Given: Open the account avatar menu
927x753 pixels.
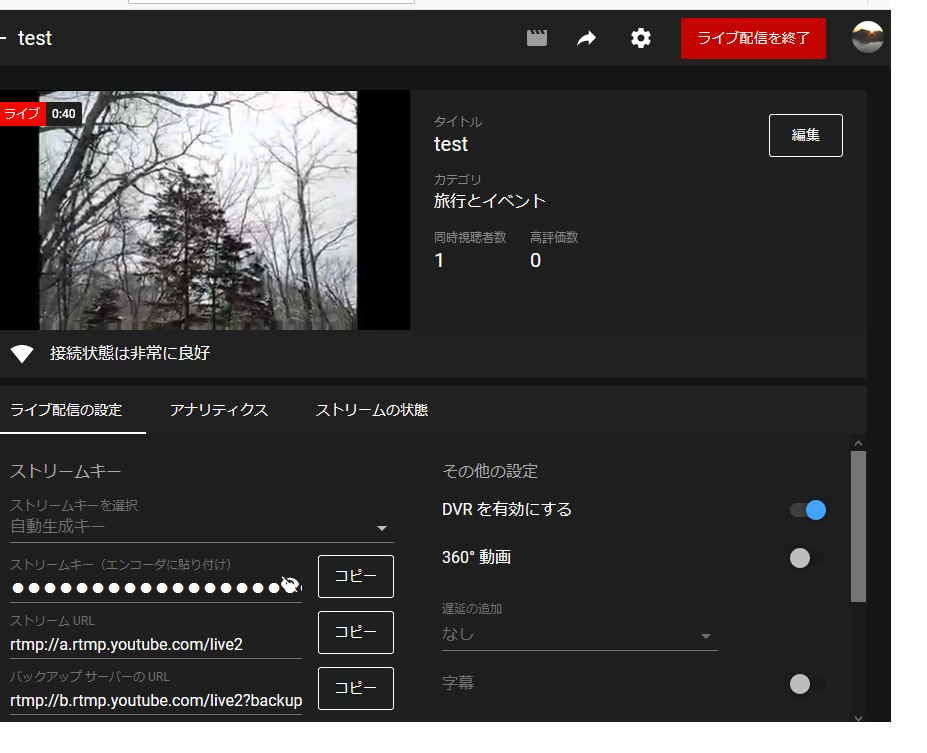Looking at the screenshot, I should [867, 37].
